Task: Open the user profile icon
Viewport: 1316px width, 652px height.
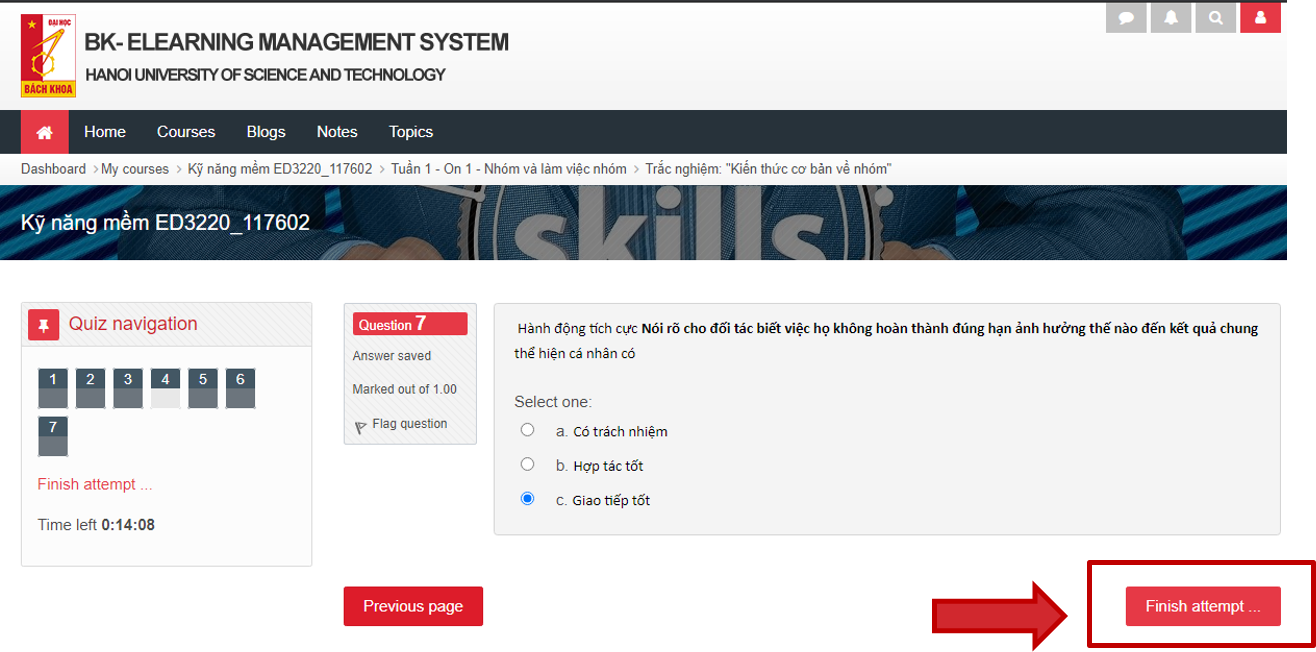Action: [x=1260, y=18]
